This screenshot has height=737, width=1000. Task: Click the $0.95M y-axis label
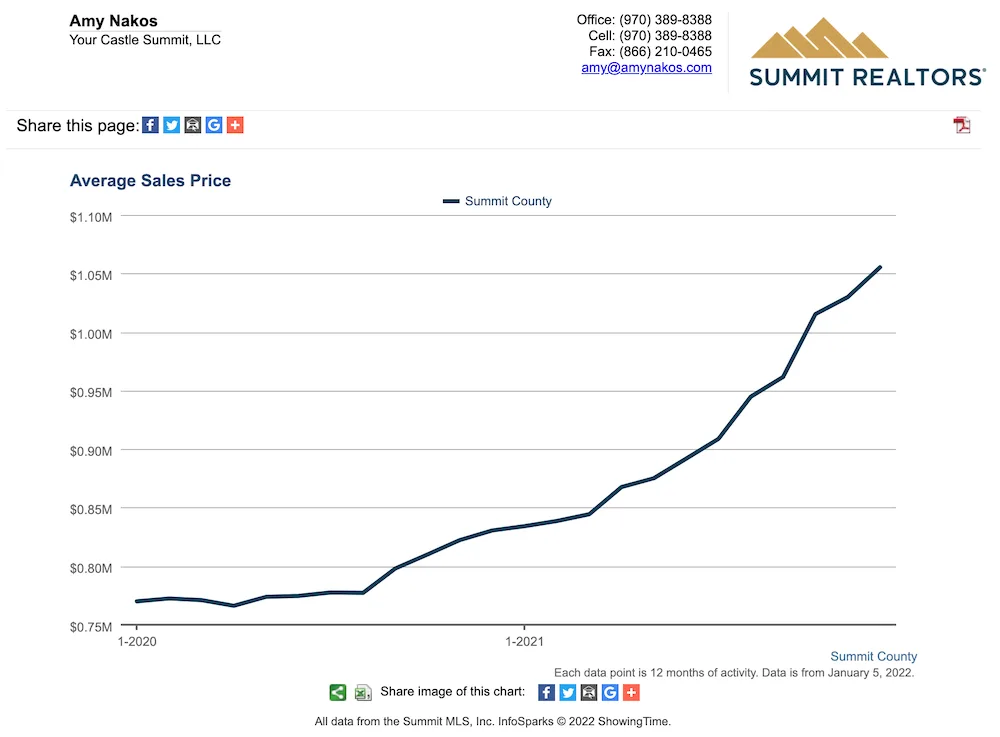pos(91,392)
